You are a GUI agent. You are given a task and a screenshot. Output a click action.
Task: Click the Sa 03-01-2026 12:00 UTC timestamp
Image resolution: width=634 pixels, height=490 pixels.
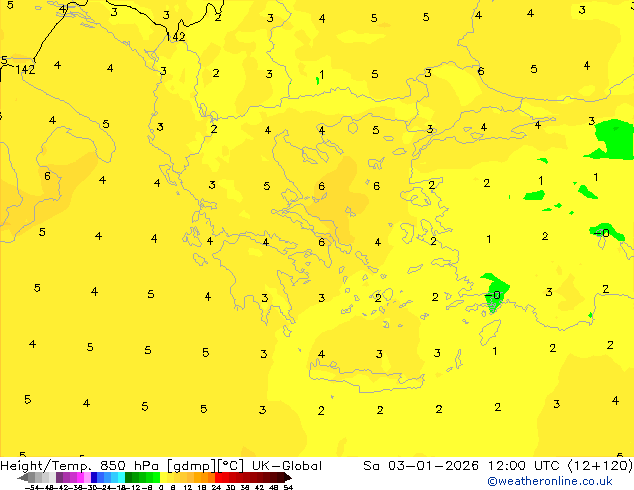click(x=463, y=466)
